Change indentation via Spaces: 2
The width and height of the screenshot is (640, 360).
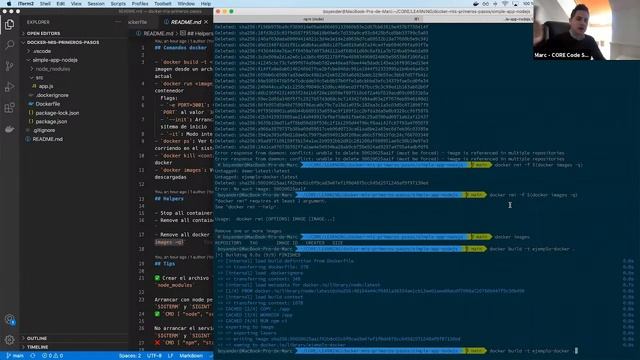coord(130,356)
